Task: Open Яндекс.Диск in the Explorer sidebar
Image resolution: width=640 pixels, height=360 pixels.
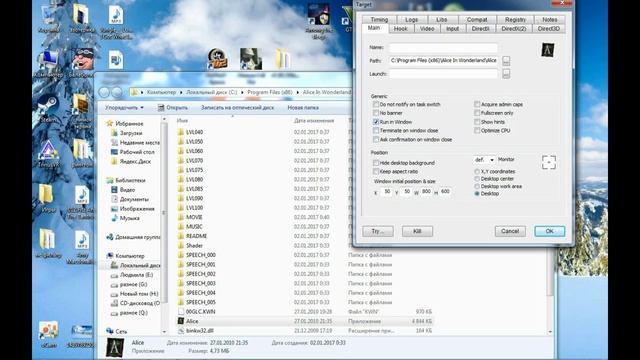Action: (x=131, y=162)
